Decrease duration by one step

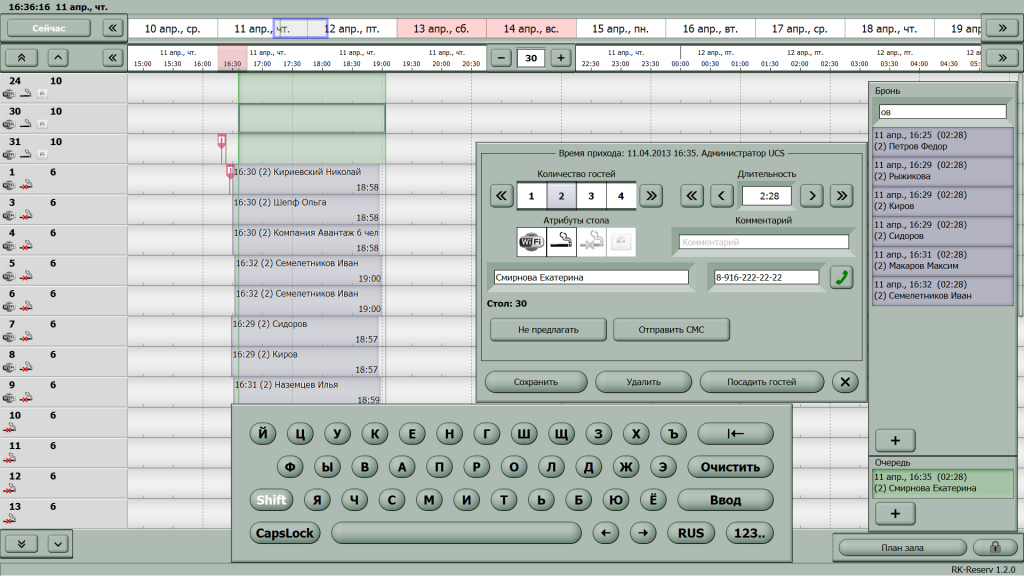click(722, 196)
